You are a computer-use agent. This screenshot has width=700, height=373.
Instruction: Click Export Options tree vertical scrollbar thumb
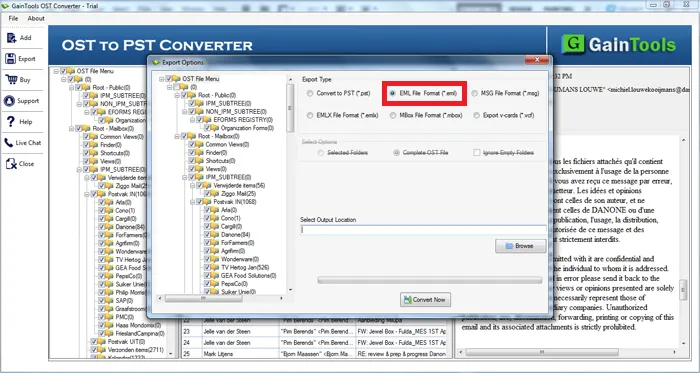[290, 108]
